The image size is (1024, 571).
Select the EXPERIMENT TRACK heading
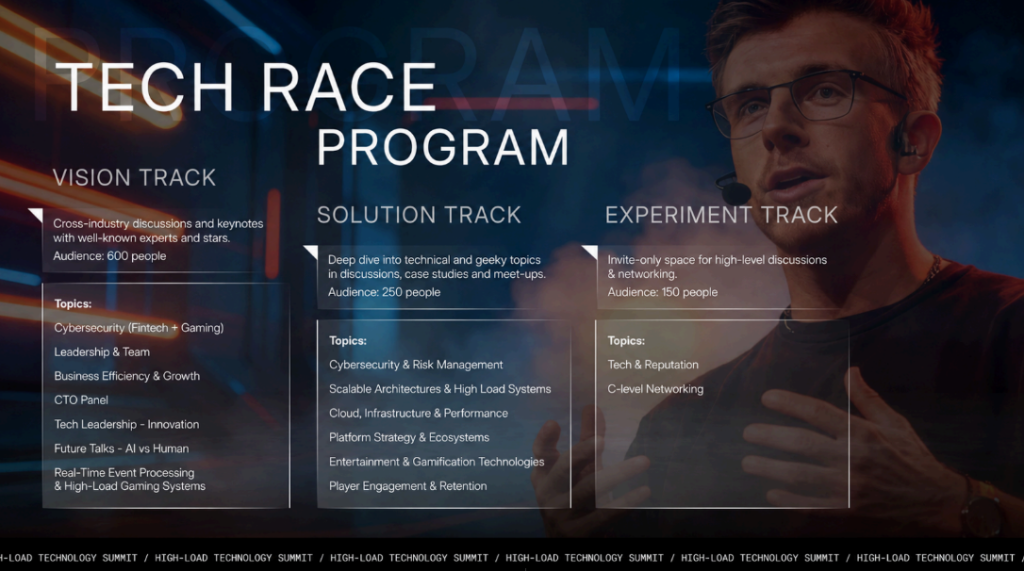coord(721,215)
